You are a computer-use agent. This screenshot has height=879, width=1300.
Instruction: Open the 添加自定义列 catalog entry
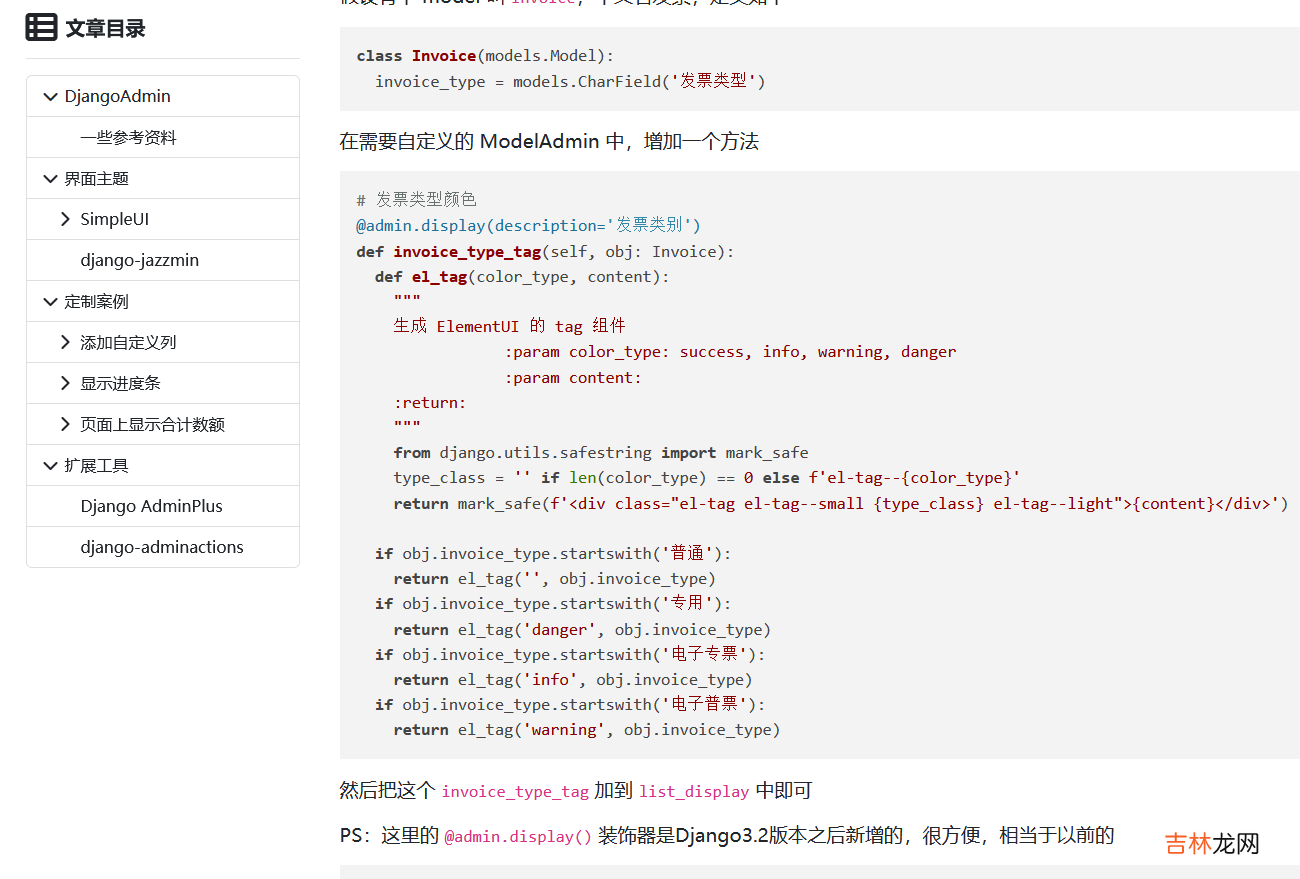128,343
